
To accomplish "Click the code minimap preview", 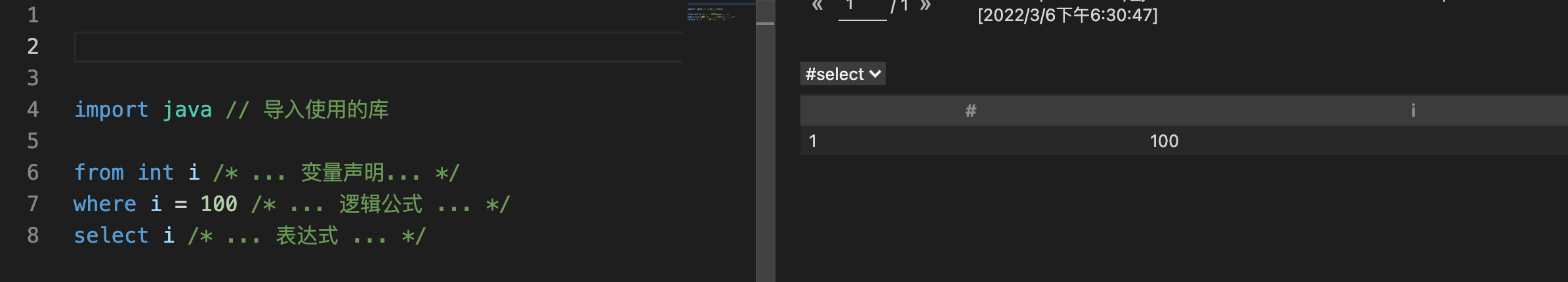I will click(x=719, y=13).
